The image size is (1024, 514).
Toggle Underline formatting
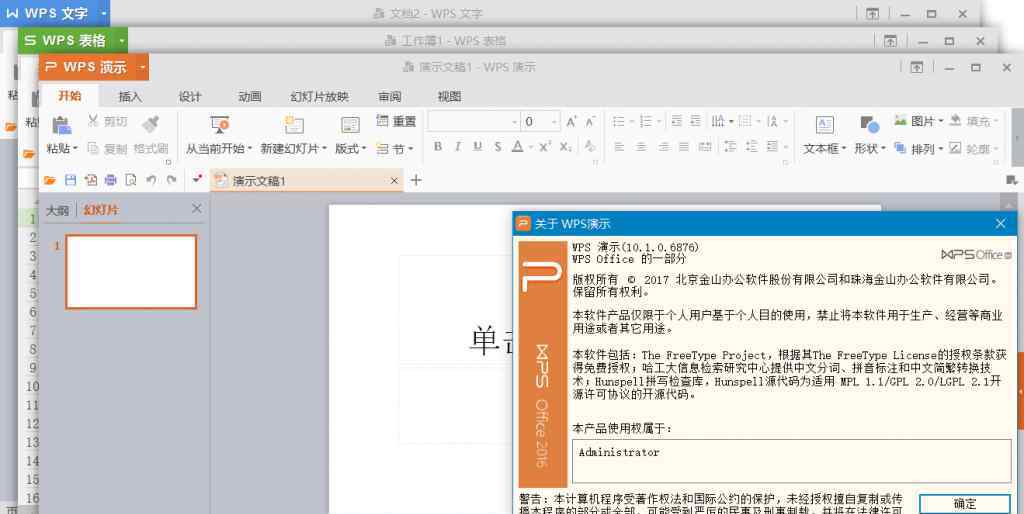pyautogui.click(x=477, y=147)
